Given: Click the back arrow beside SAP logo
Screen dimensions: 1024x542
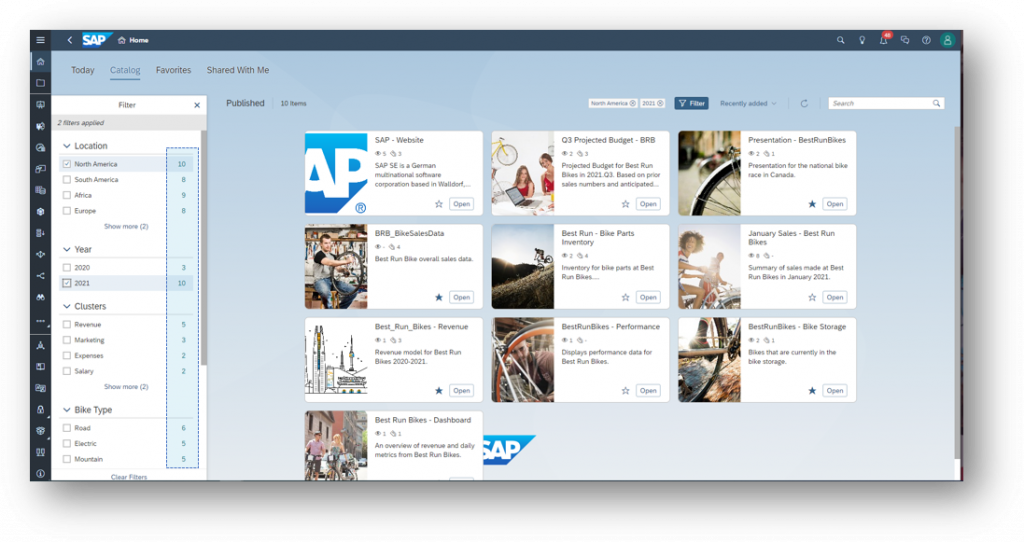Looking at the screenshot, I should pyautogui.click(x=70, y=40).
